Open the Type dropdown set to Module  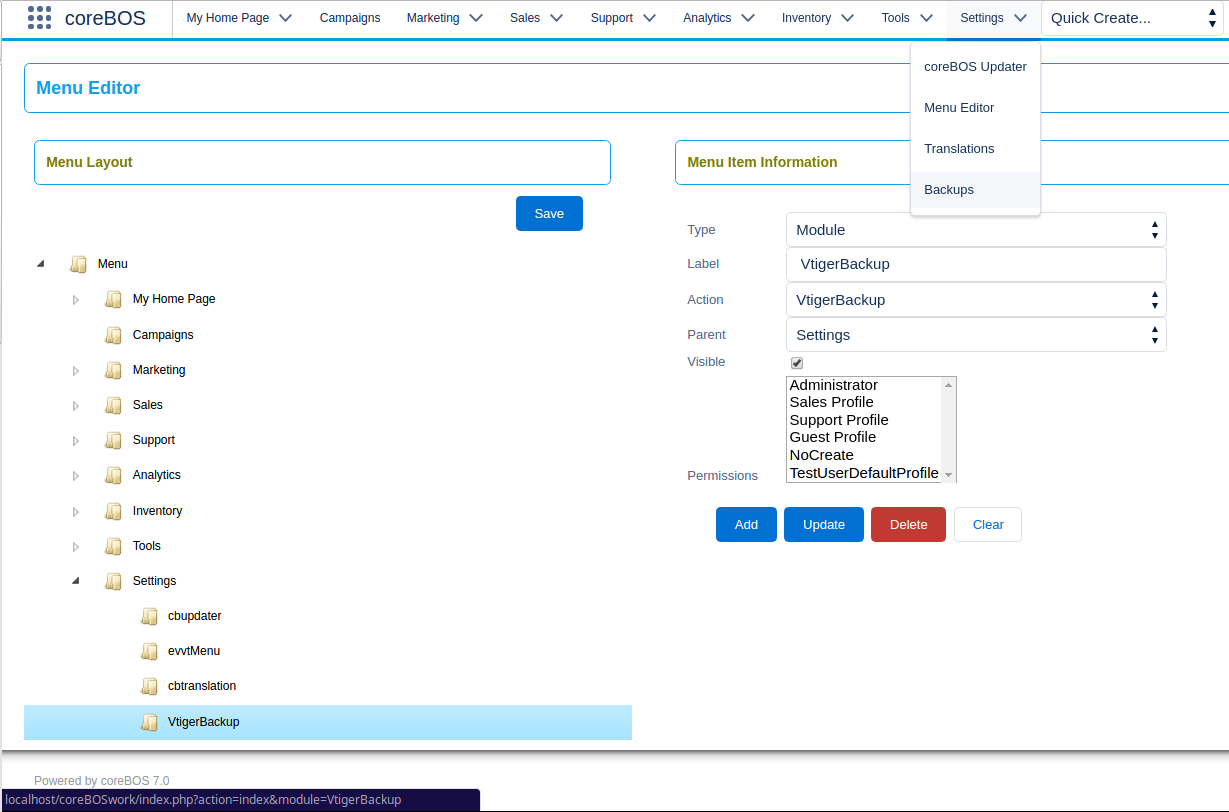tap(975, 230)
